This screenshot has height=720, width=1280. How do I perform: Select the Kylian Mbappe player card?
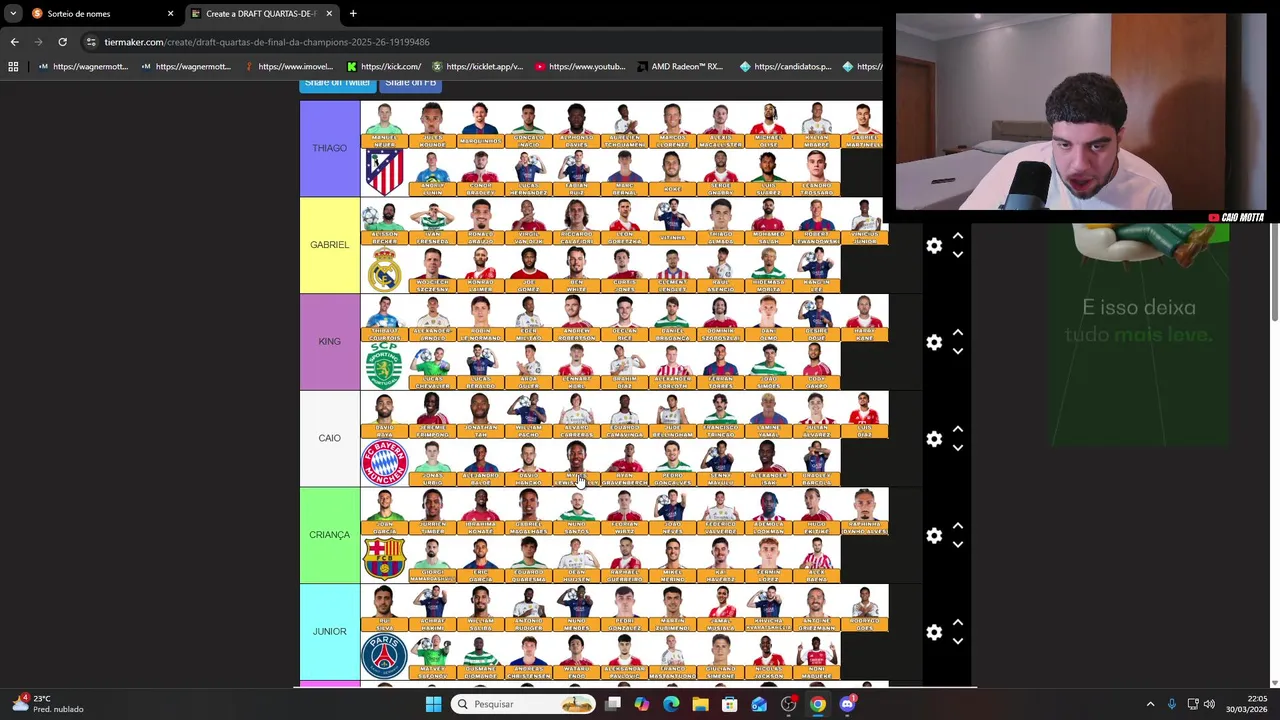click(816, 124)
